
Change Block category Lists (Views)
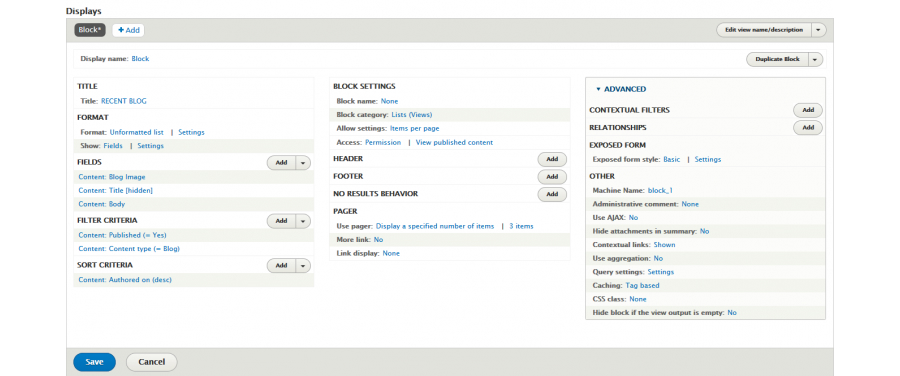(412, 114)
